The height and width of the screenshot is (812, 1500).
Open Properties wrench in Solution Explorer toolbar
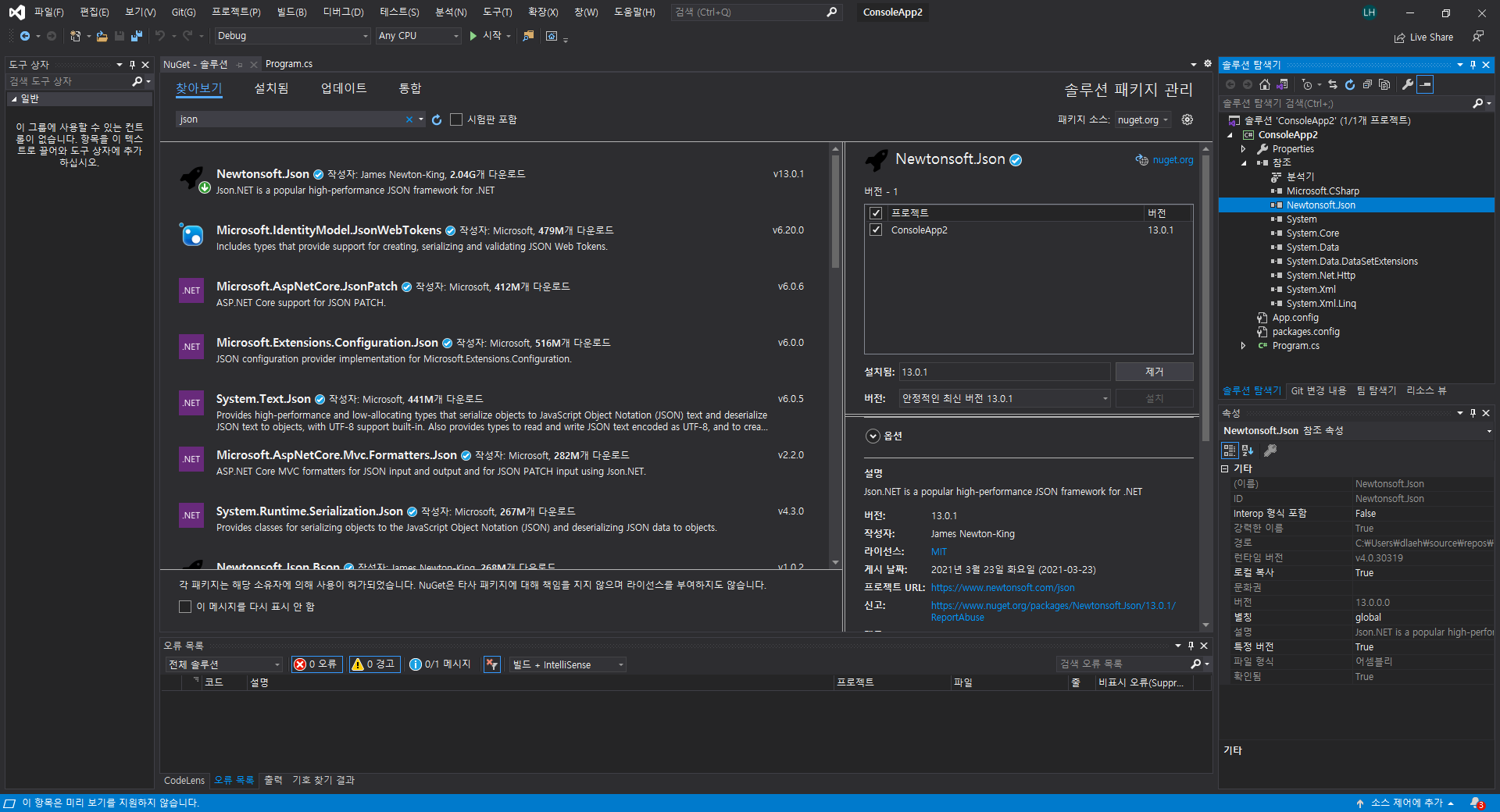pyautogui.click(x=1408, y=84)
